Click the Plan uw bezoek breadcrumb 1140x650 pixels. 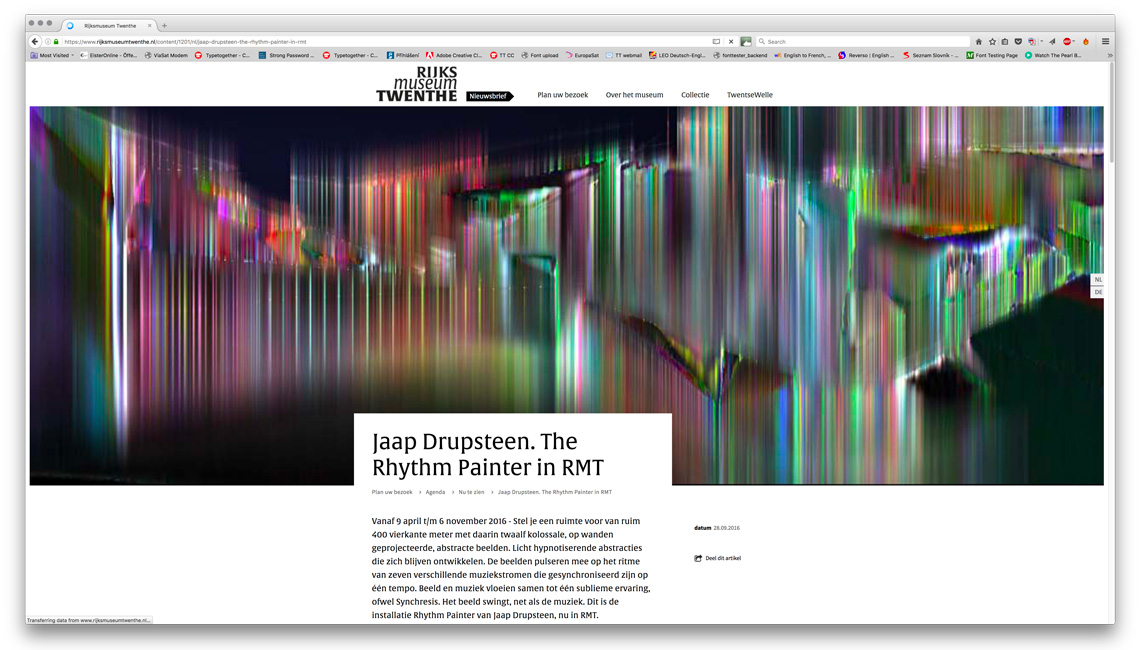(392, 492)
